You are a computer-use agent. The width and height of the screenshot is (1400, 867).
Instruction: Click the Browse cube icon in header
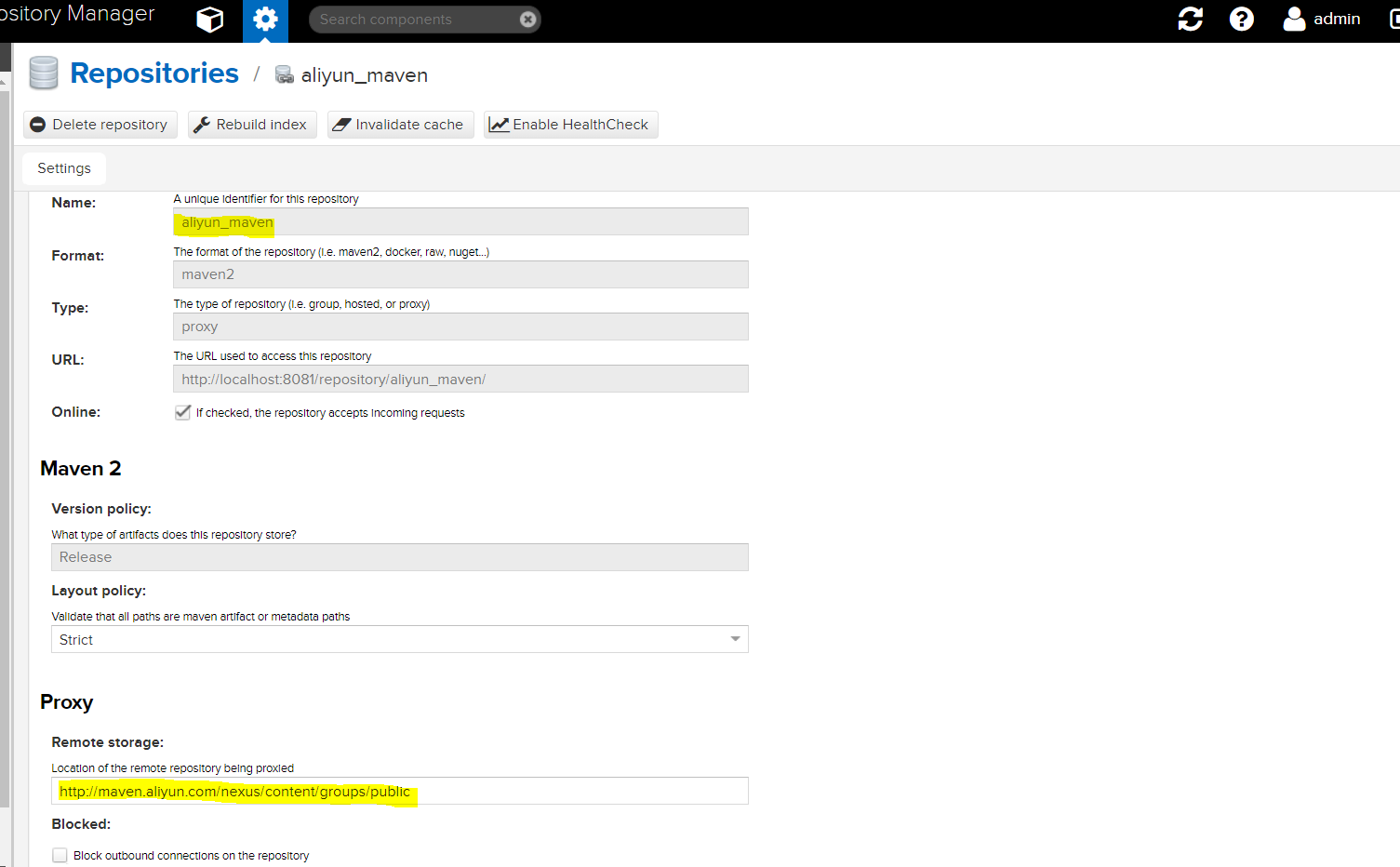point(210,20)
